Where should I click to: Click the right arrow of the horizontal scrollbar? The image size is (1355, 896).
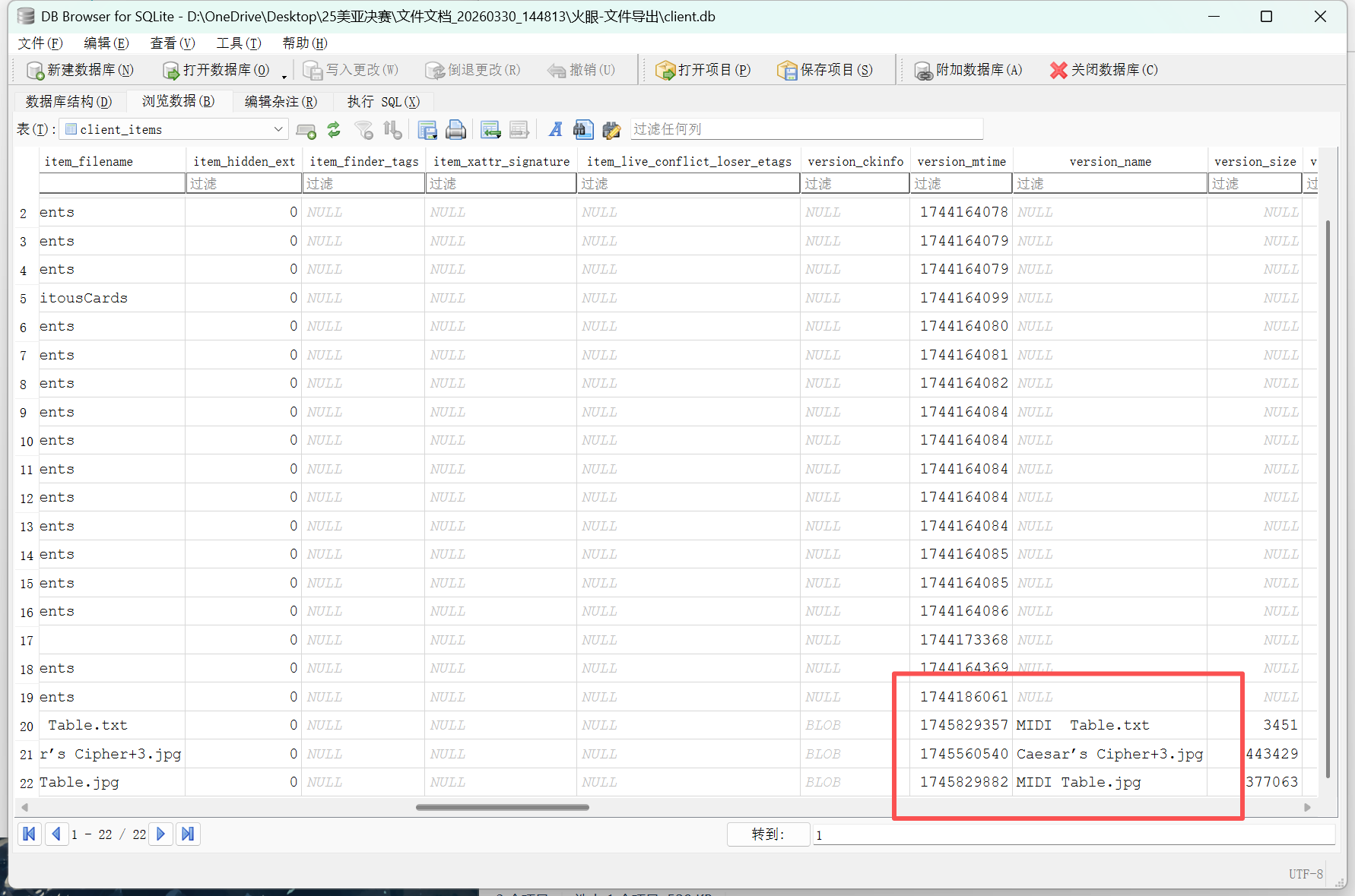(x=1308, y=807)
